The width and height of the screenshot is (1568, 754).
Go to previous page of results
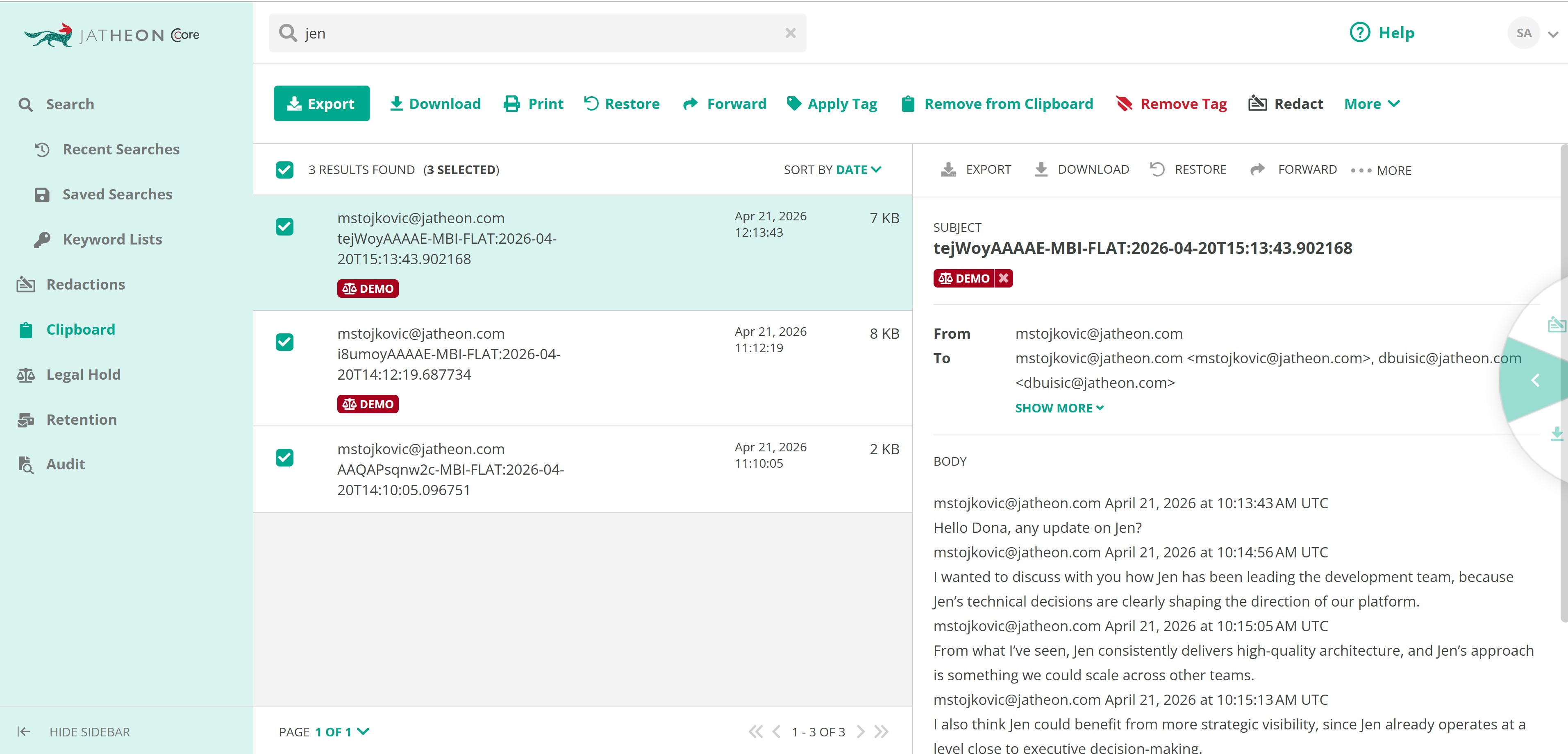click(776, 731)
